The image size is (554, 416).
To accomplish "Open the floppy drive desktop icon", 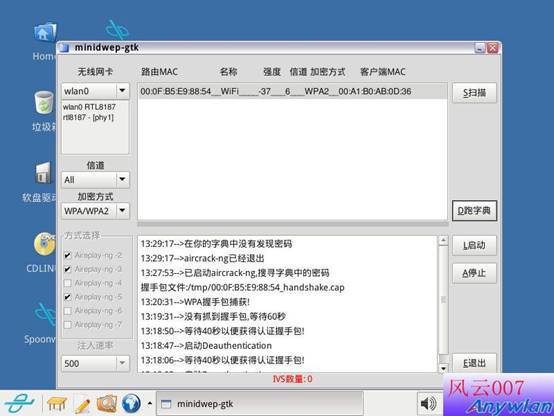I will (x=44, y=173).
